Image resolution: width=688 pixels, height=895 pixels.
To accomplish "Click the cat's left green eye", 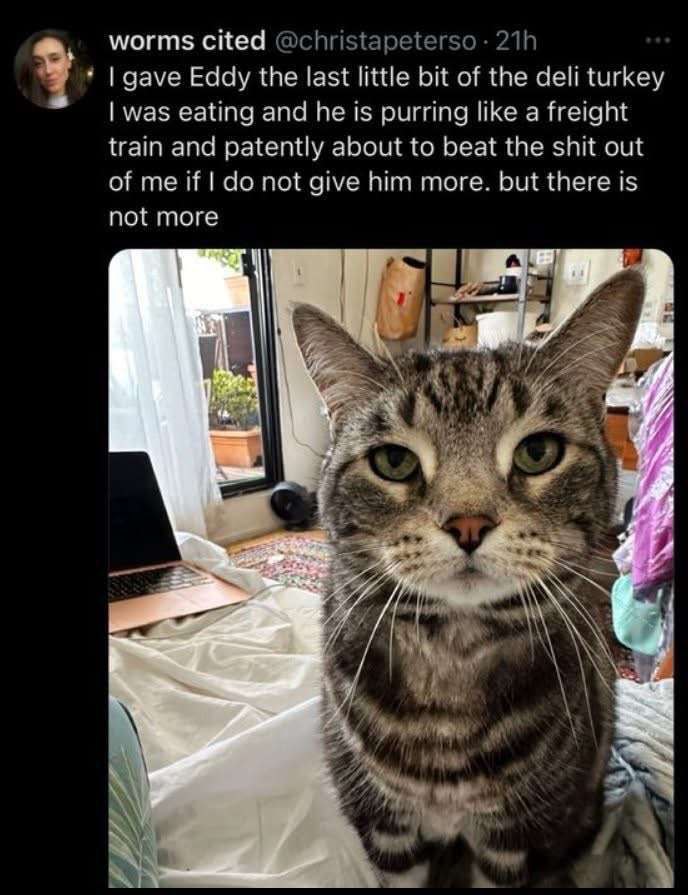I will (394, 462).
